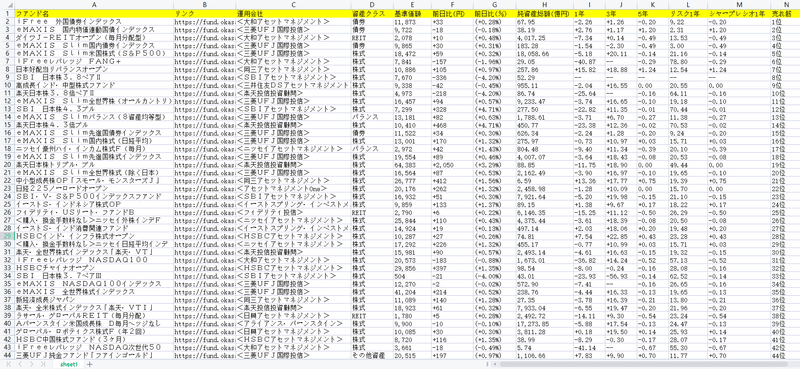Viewport: 800px width, 369px height.
Task: Select cell iFree 外国債券インデックス
Action: (94, 21)
